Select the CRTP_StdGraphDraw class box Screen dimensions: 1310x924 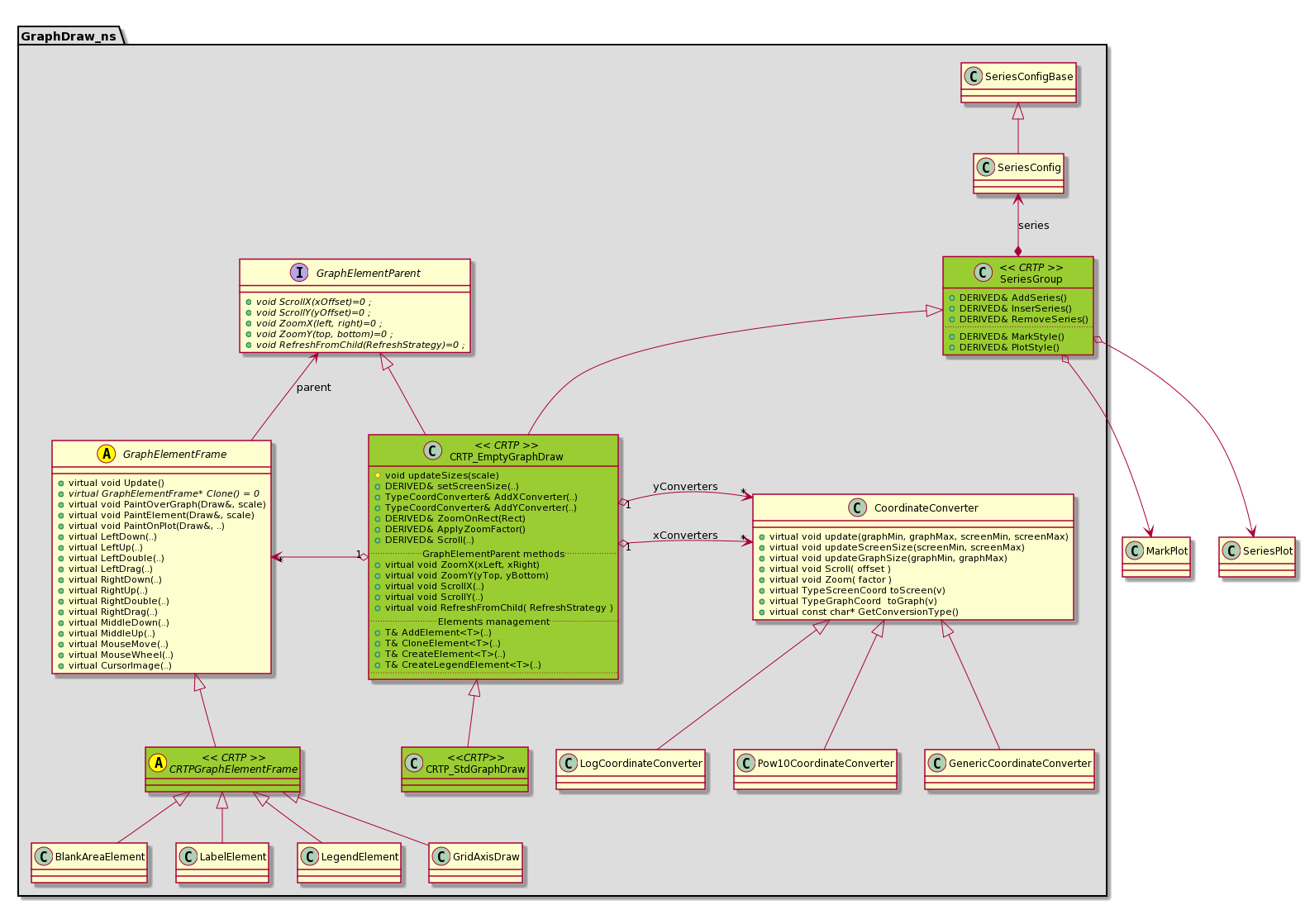[x=465, y=769]
